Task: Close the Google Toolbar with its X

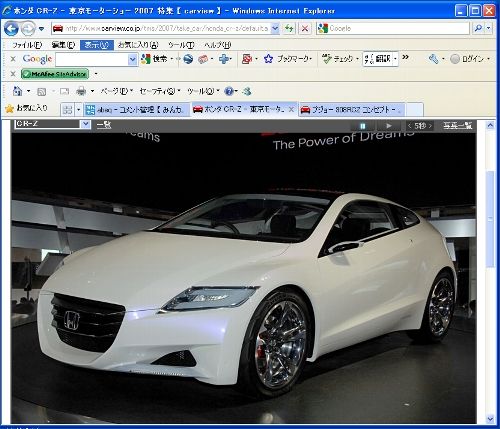Action: tap(13, 59)
